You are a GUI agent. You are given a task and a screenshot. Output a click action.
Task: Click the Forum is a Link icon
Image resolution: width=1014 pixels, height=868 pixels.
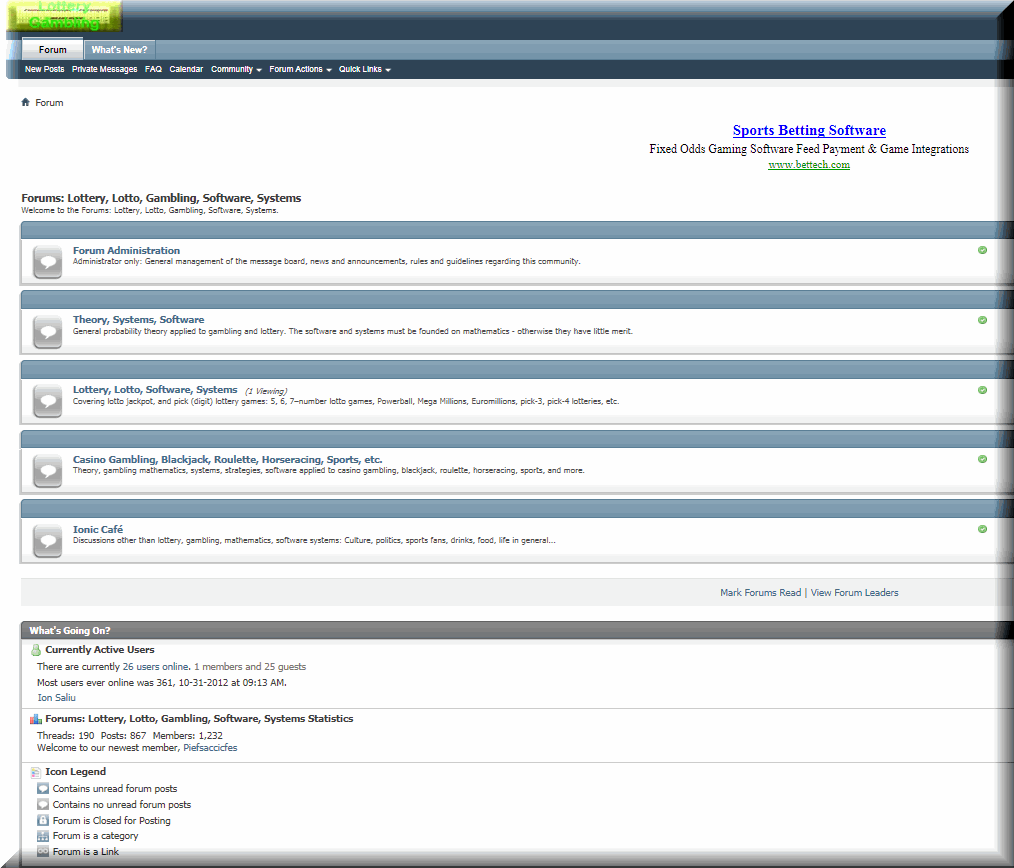pyautogui.click(x=43, y=852)
